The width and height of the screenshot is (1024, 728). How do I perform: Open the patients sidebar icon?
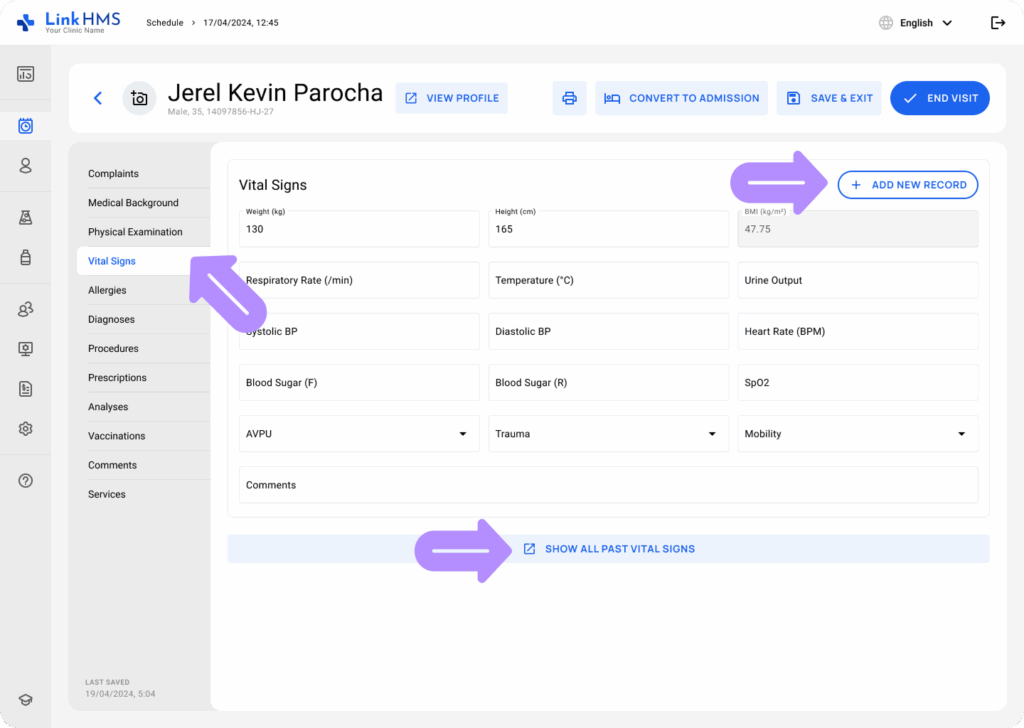(26, 166)
